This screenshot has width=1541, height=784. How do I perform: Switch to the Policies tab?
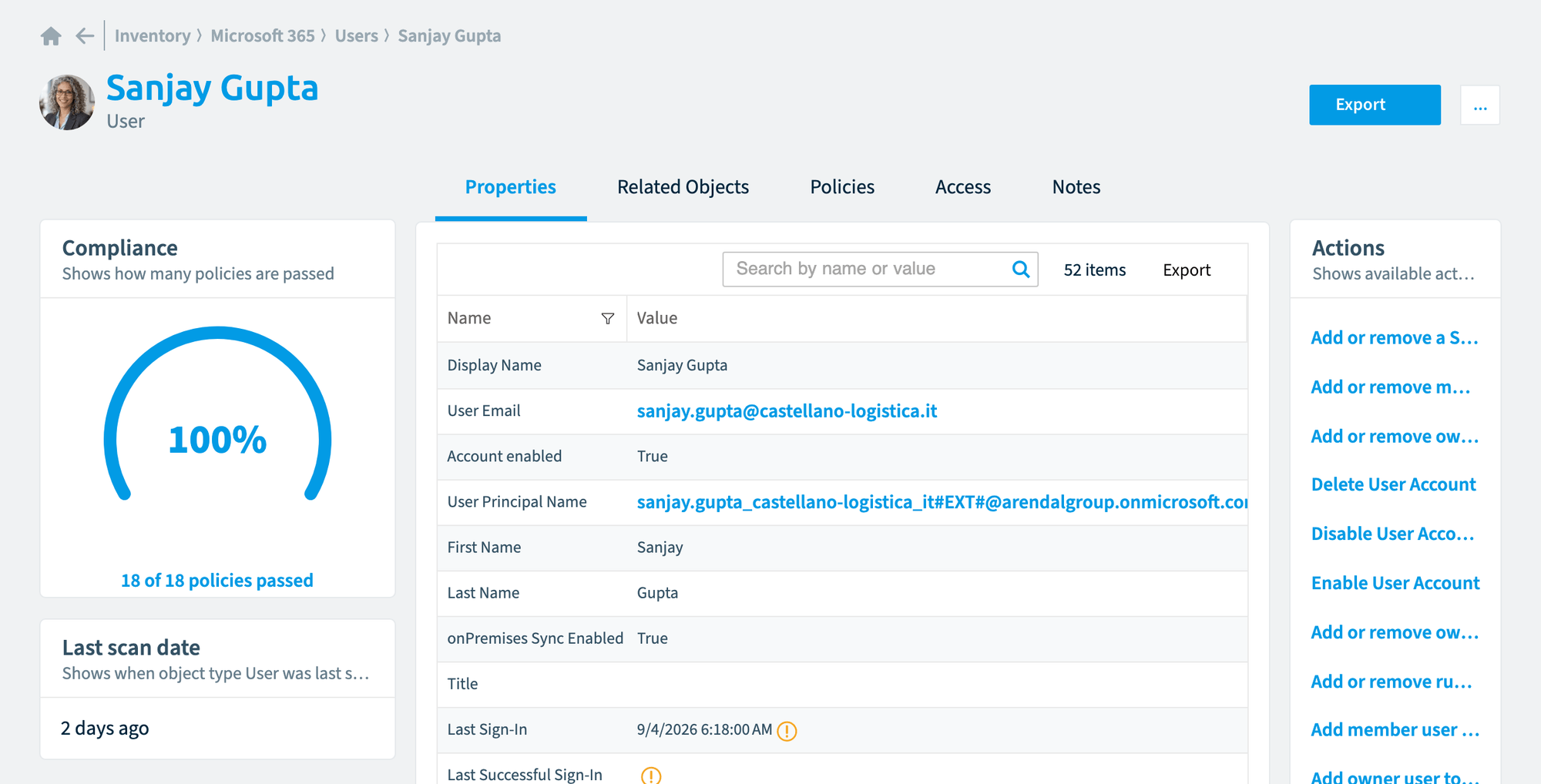(842, 187)
